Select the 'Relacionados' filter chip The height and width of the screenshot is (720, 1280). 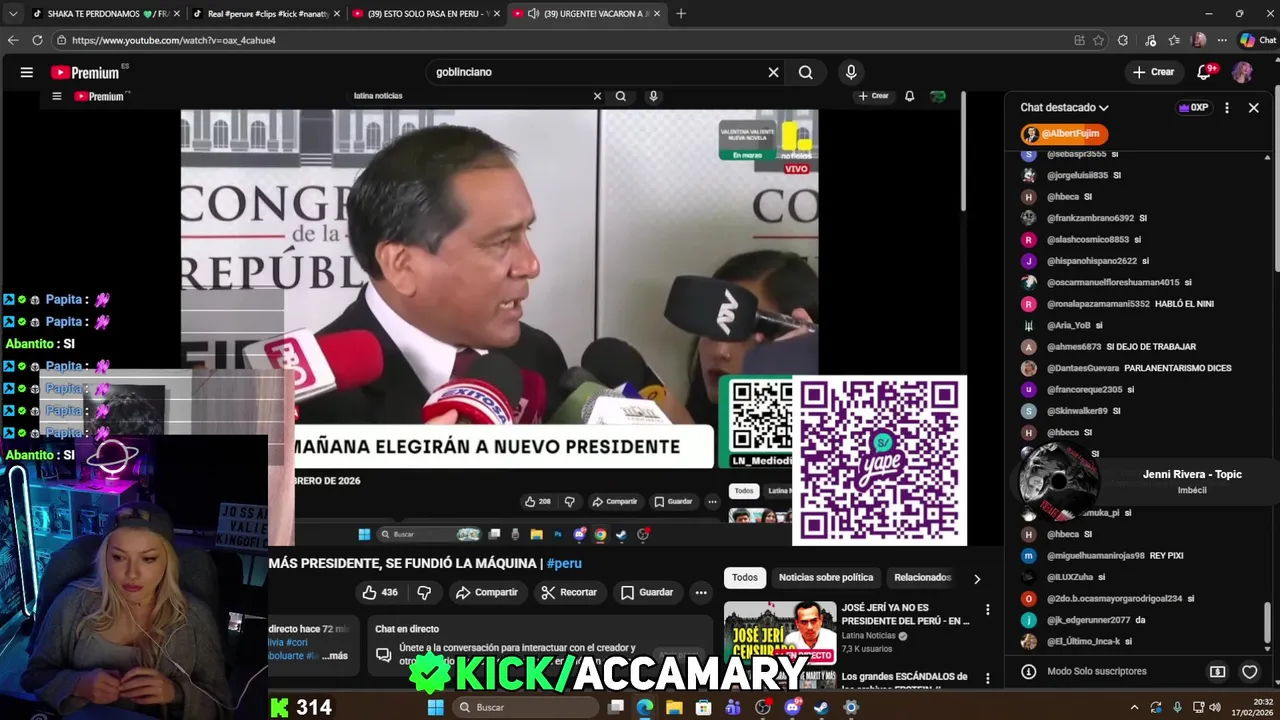pyautogui.click(x=922, y=577)
